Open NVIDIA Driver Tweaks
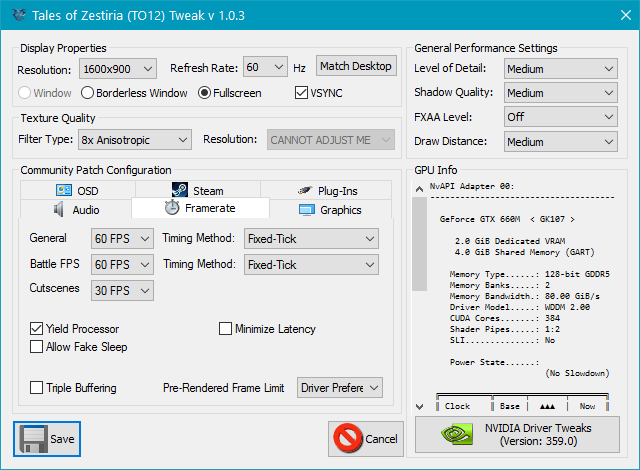Image resolution: width=640 pixels, height=470 pixels. pos(517,434)
